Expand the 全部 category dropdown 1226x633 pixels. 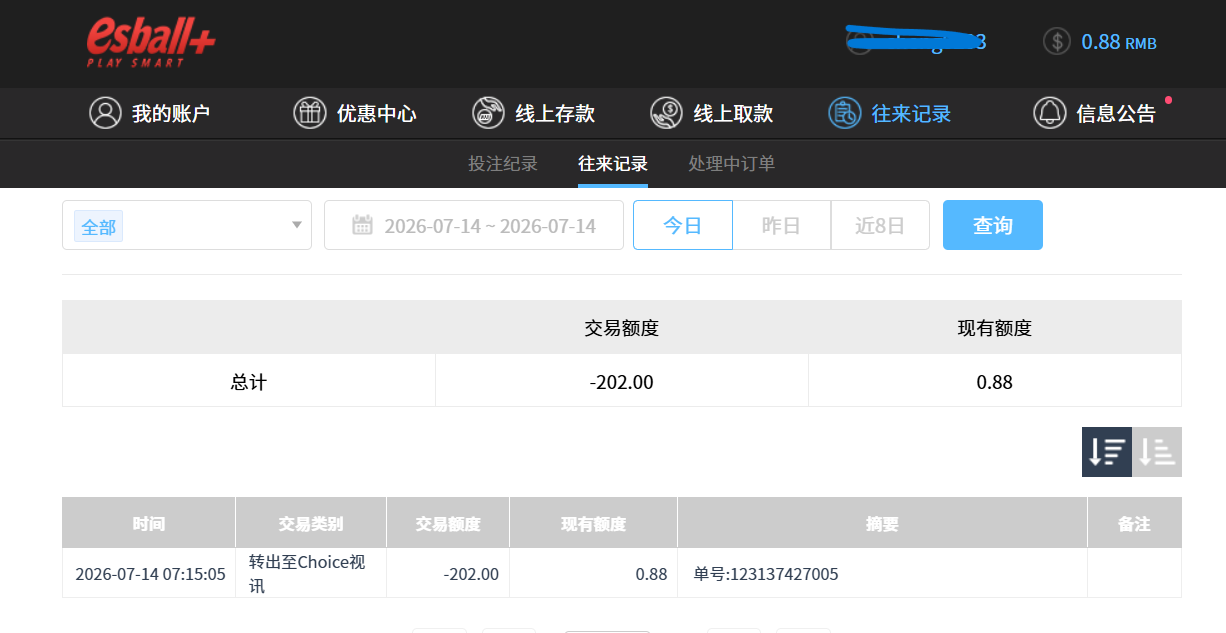[187, 225]
